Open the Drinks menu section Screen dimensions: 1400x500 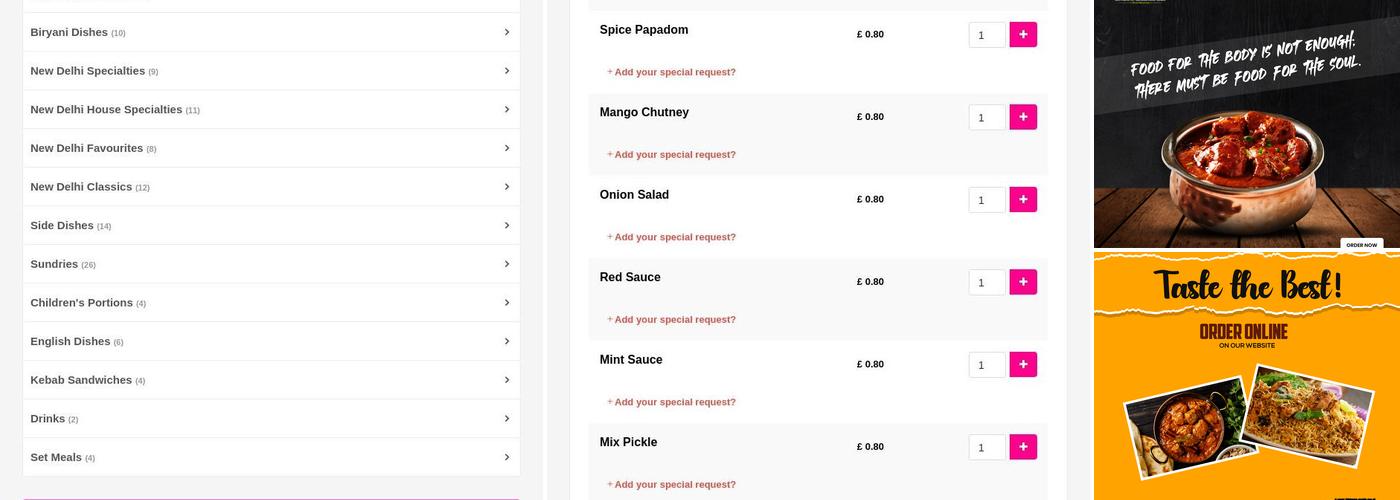(x=48, y=419)
